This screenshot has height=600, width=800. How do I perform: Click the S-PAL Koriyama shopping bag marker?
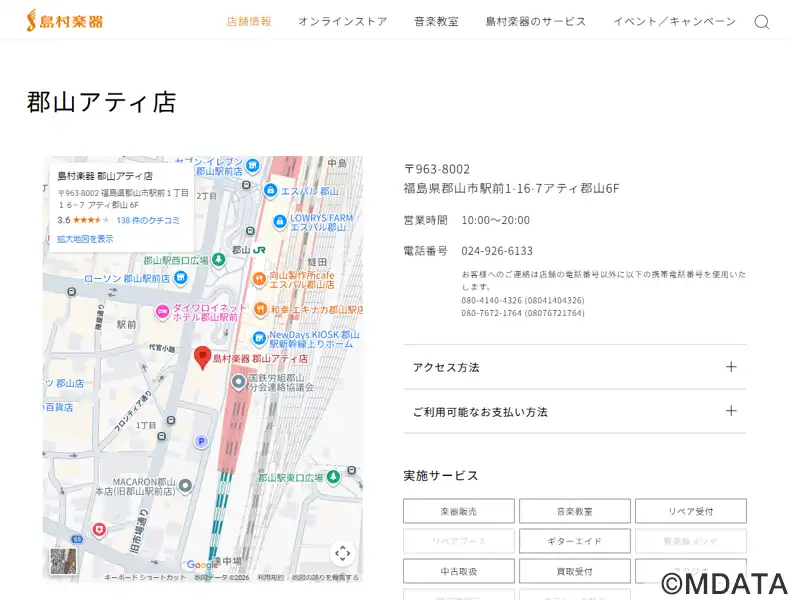pyautogui.click(x=270, y=190)
